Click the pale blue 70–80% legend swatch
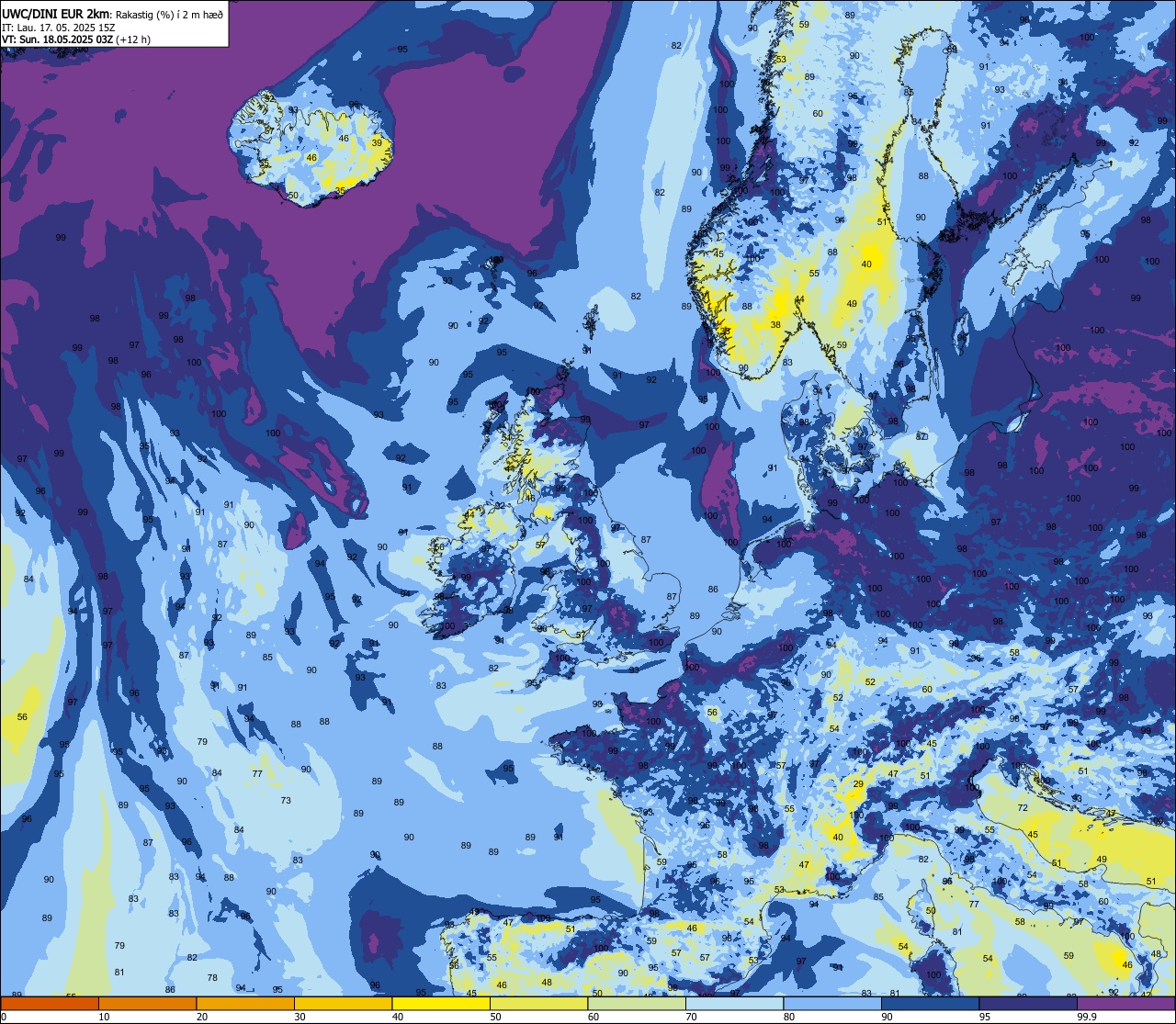1176x1024 pixels. coord(734,1003)
